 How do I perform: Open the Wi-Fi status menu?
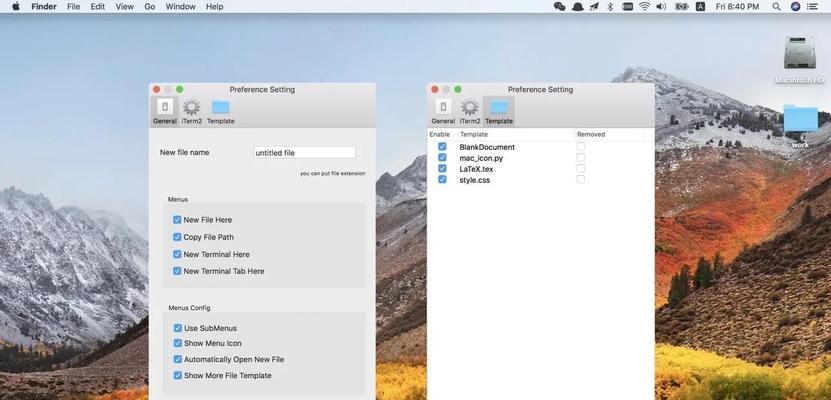coord(644,6)
